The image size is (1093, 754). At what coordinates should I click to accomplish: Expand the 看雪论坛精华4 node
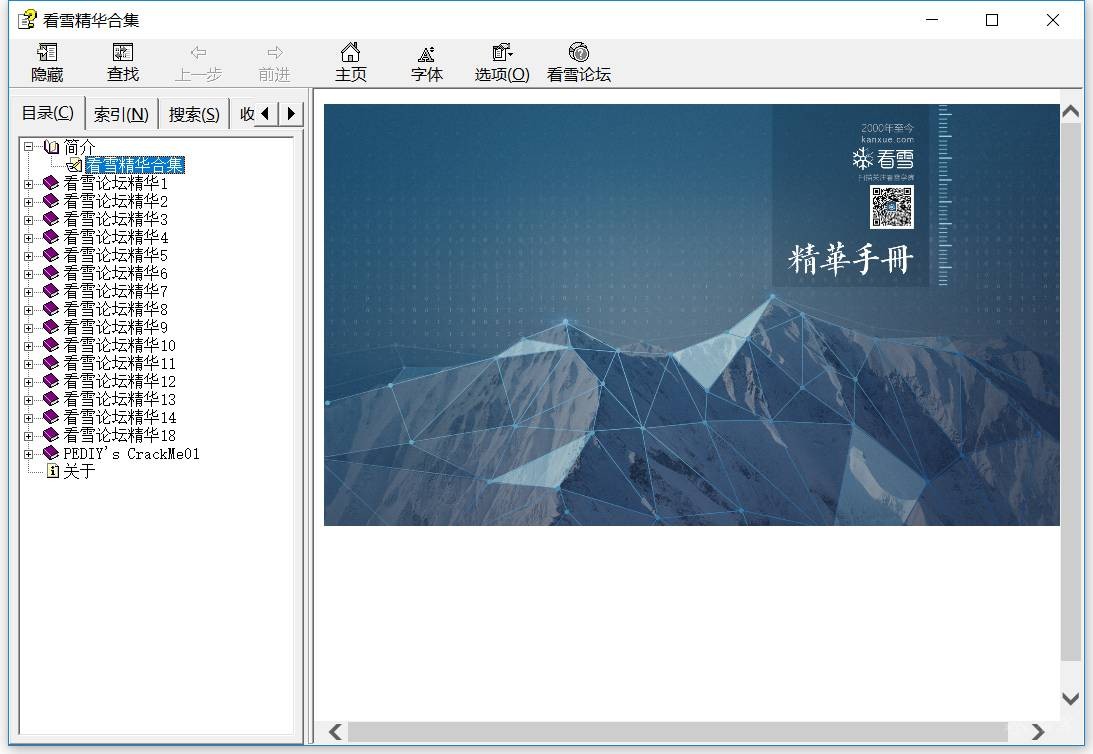point(29,238)
